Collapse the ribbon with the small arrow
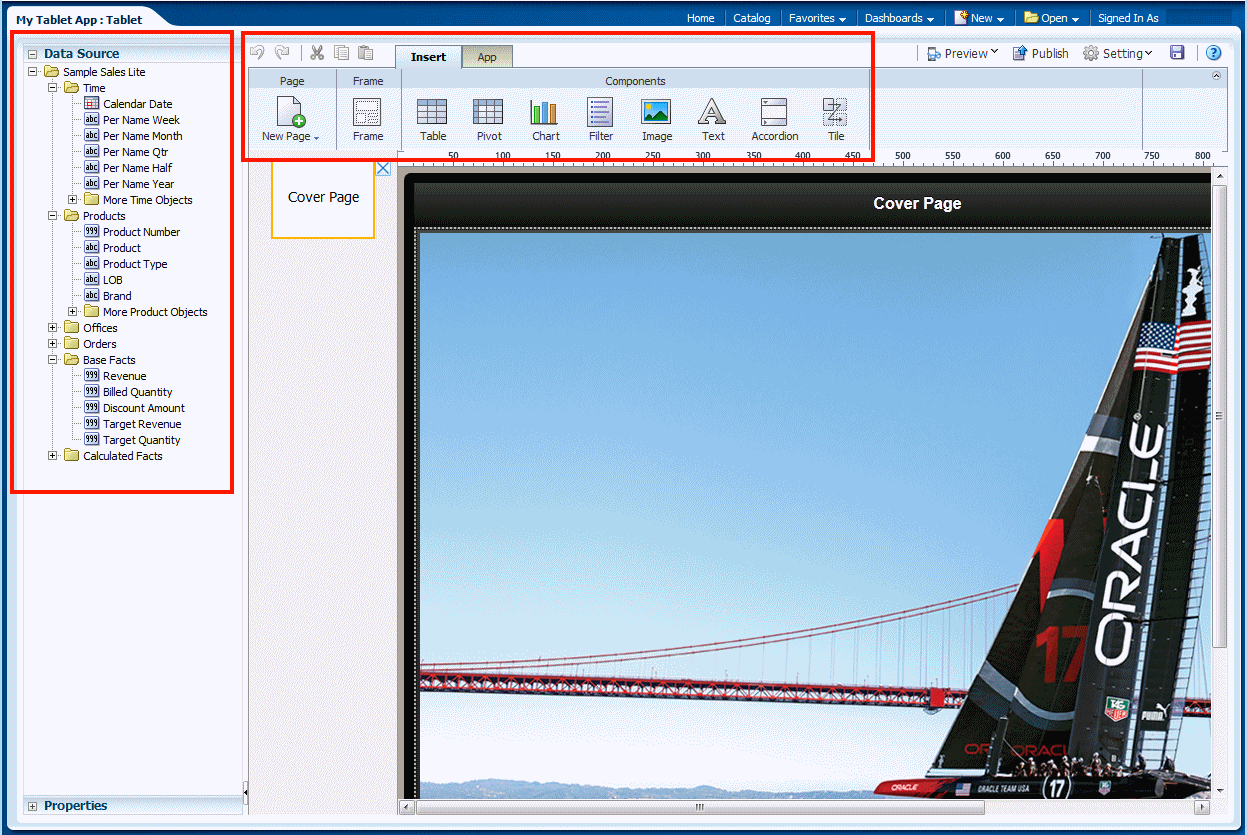 (x=1216, y=75)
